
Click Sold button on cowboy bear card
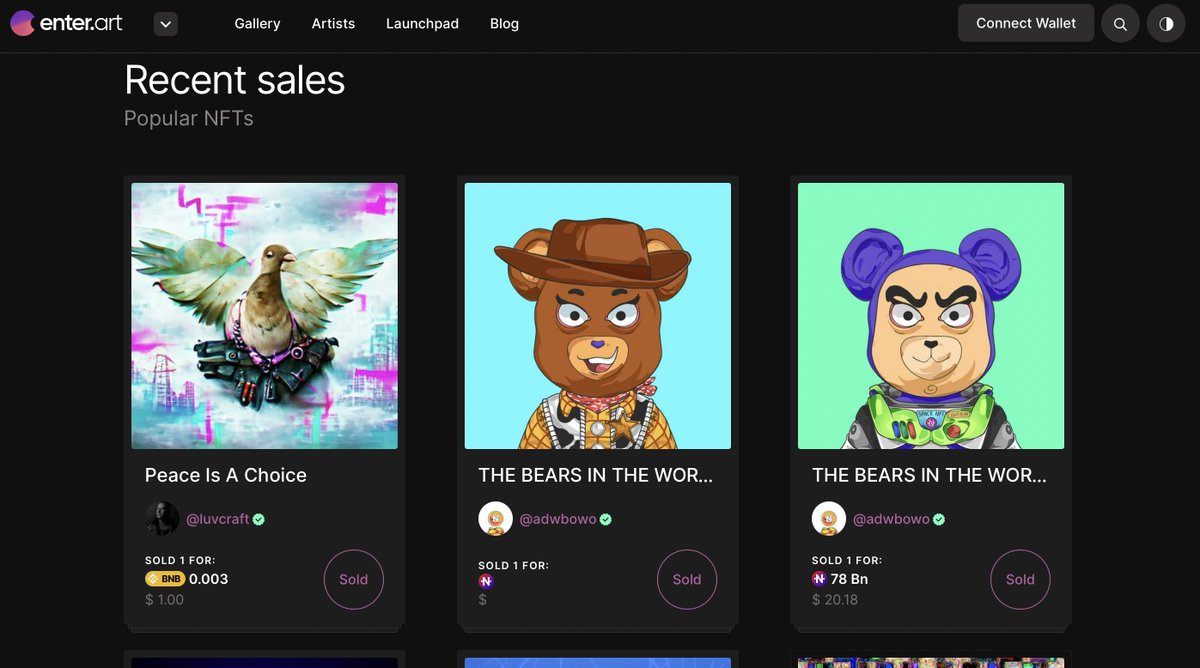[x=687, y=579]
